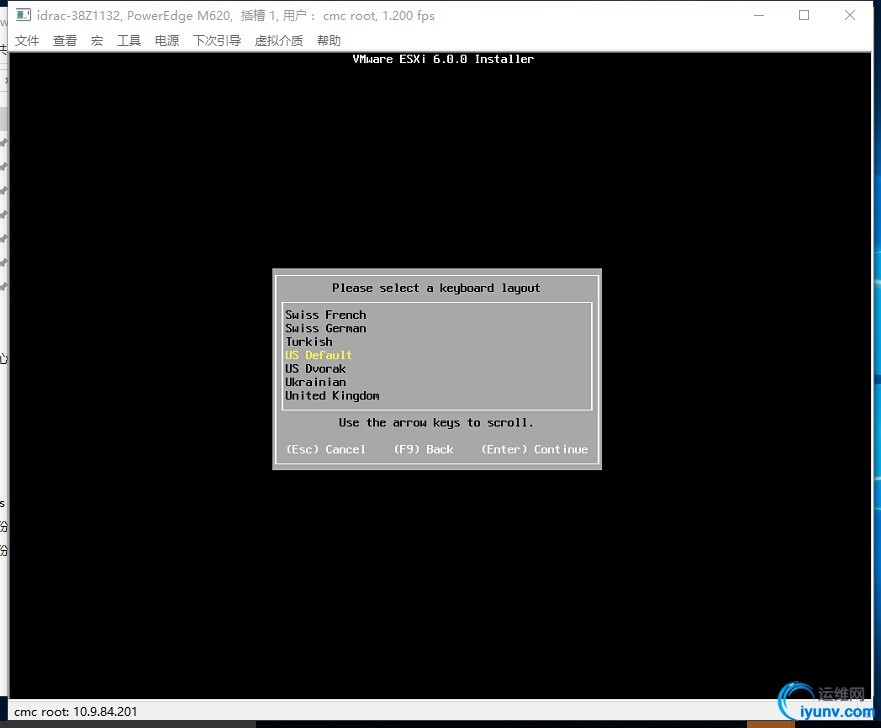This screenshot has height=728, width=881.
Task: Maximize the iDRAC console window
Action: click(x=804, y=15)
